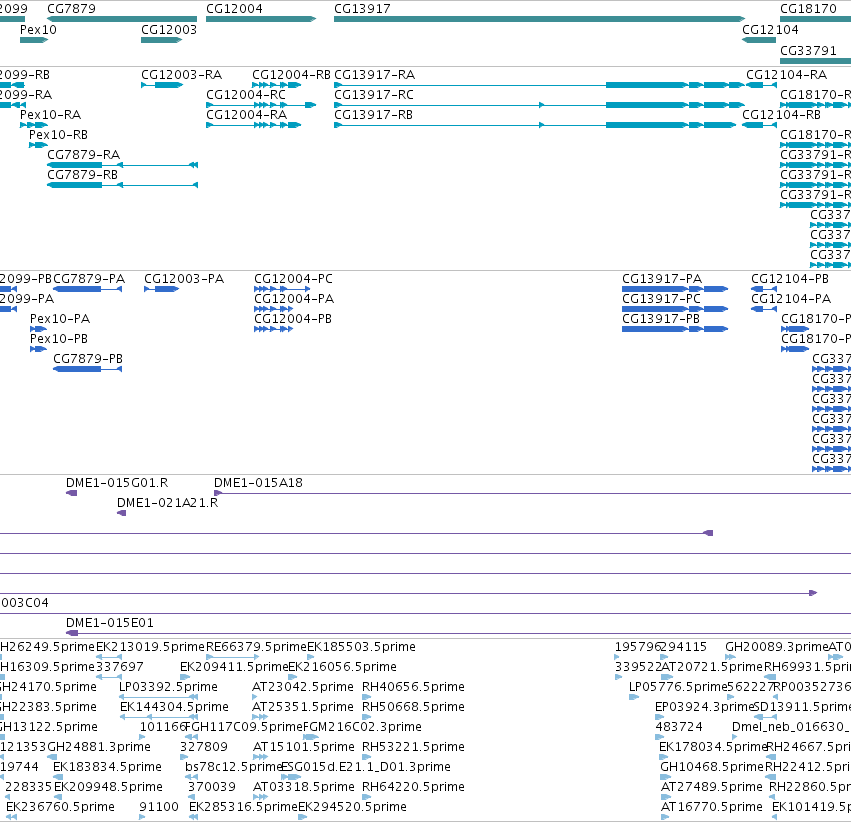Image resolution: width=851 pixels, height=822 pixels.
Task: Click the "337697" EST label
Action: pos(120,666)
